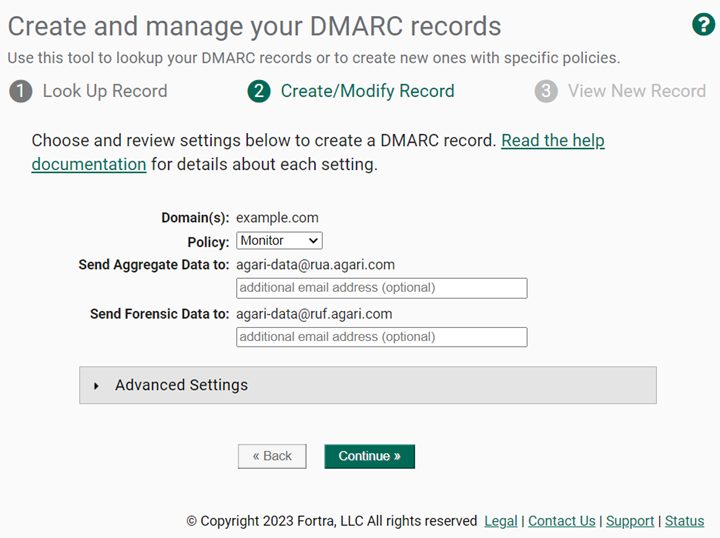The width and height of the screenshot is (720, 538).
Task: Focus the aggregate data additional email field
Action: pos(382,288)
